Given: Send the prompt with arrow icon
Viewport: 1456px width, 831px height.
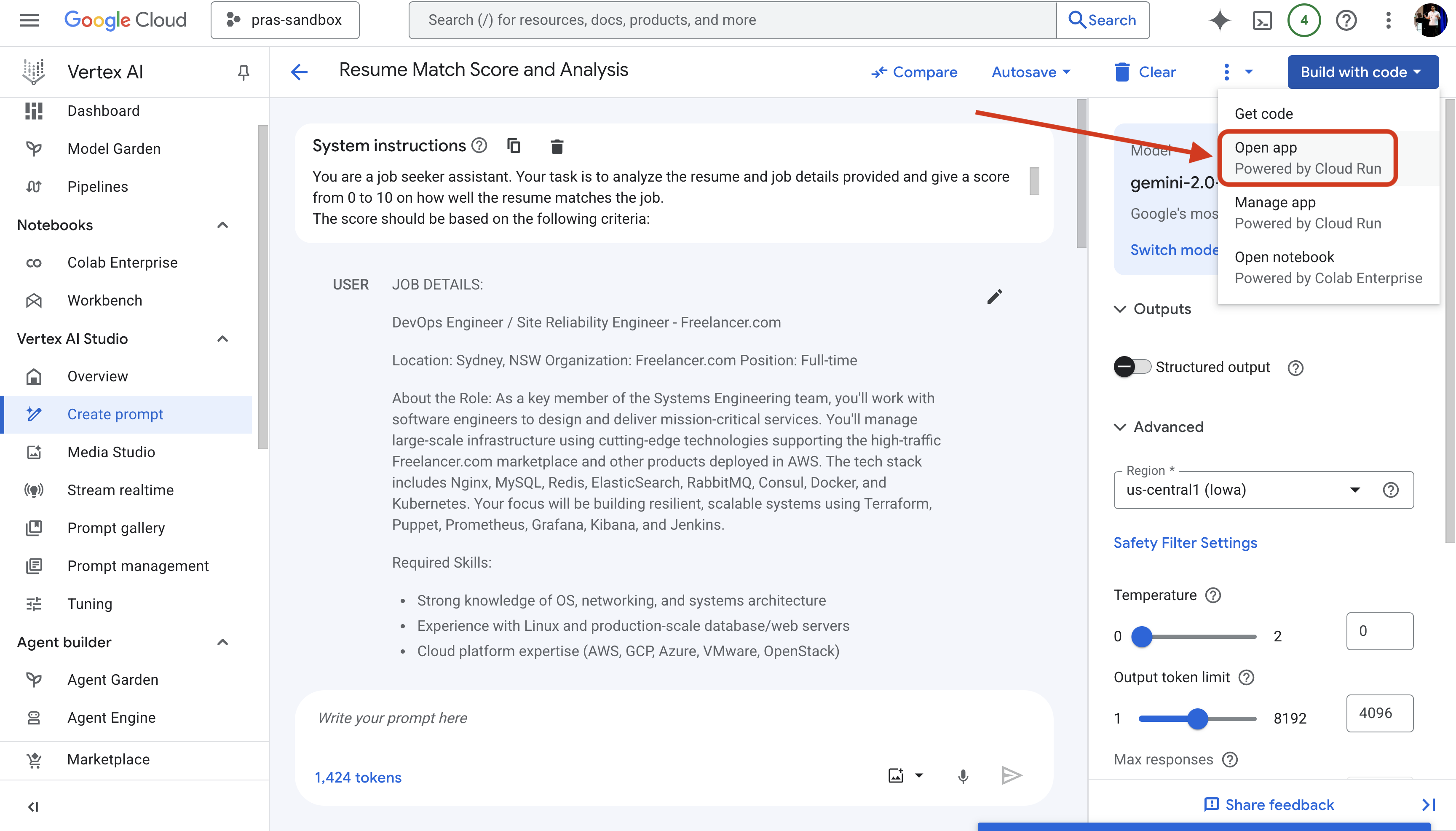Looking at the screenshot, I should [x=1012, y=776].
